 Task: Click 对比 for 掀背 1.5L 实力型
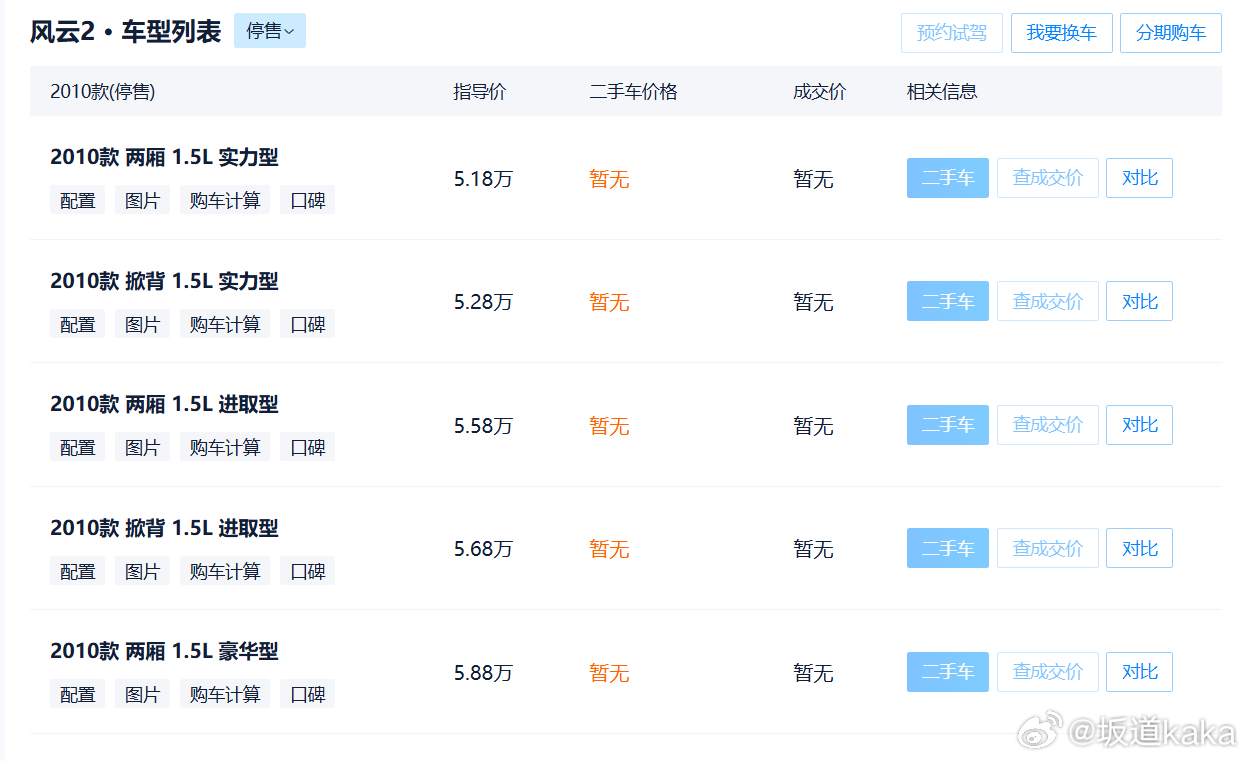point(1139,301)
